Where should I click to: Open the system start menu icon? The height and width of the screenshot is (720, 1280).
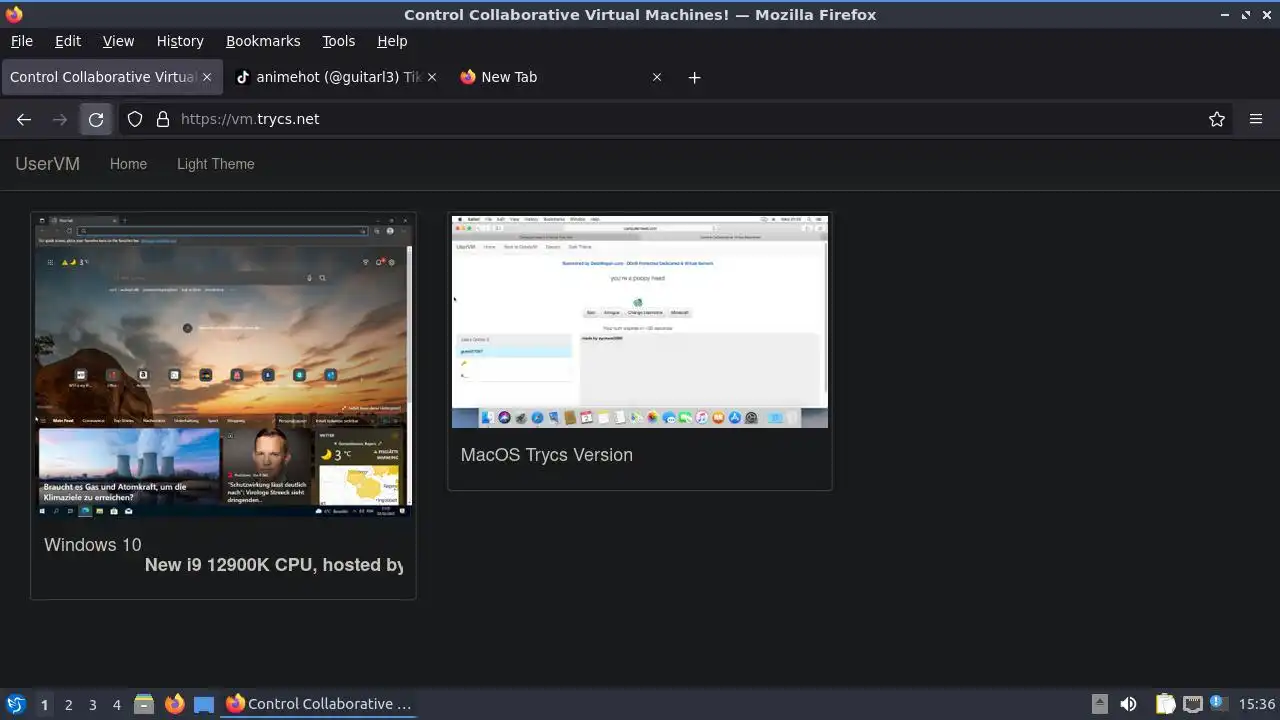(15, 704)
